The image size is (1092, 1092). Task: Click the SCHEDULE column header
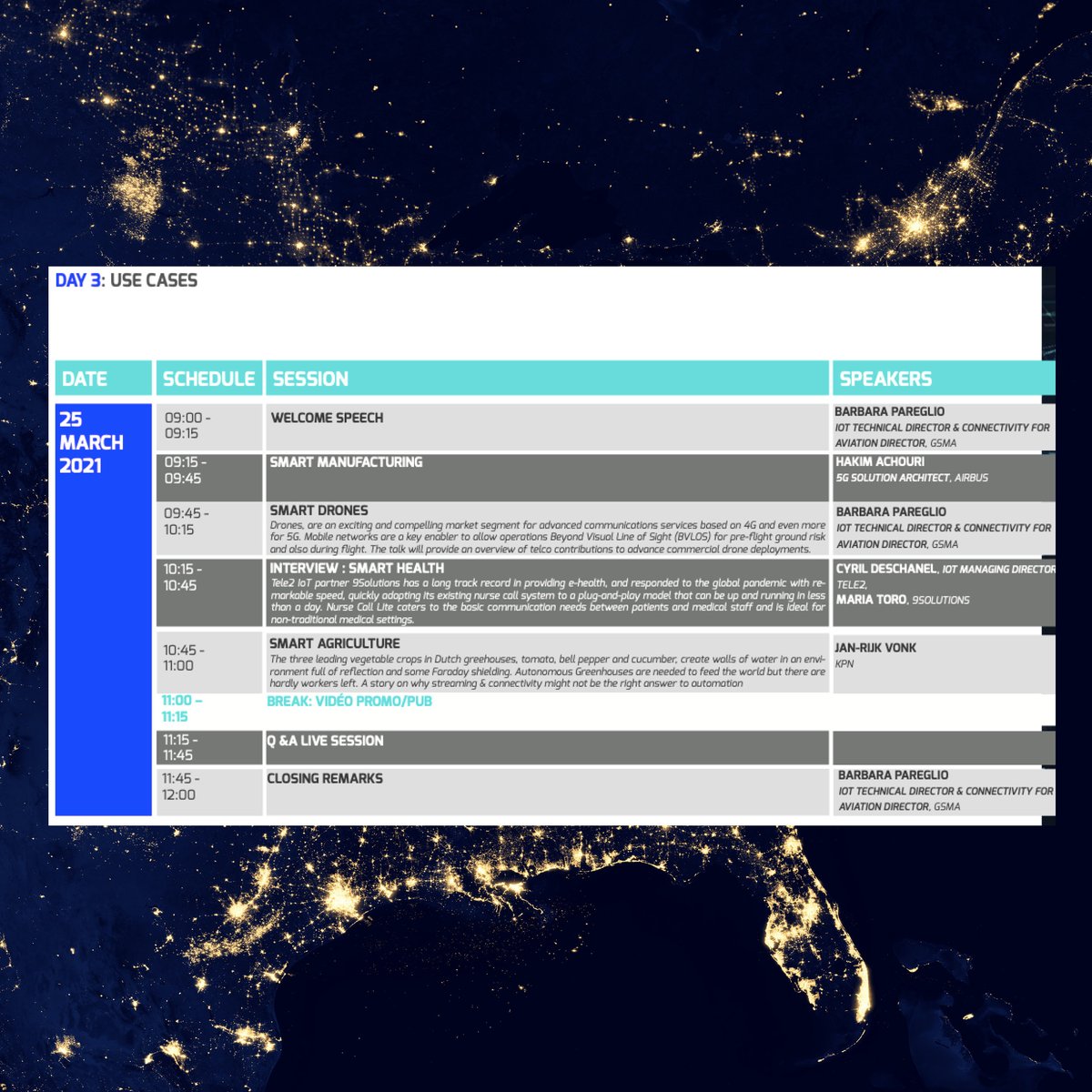[x=207, y=379]
